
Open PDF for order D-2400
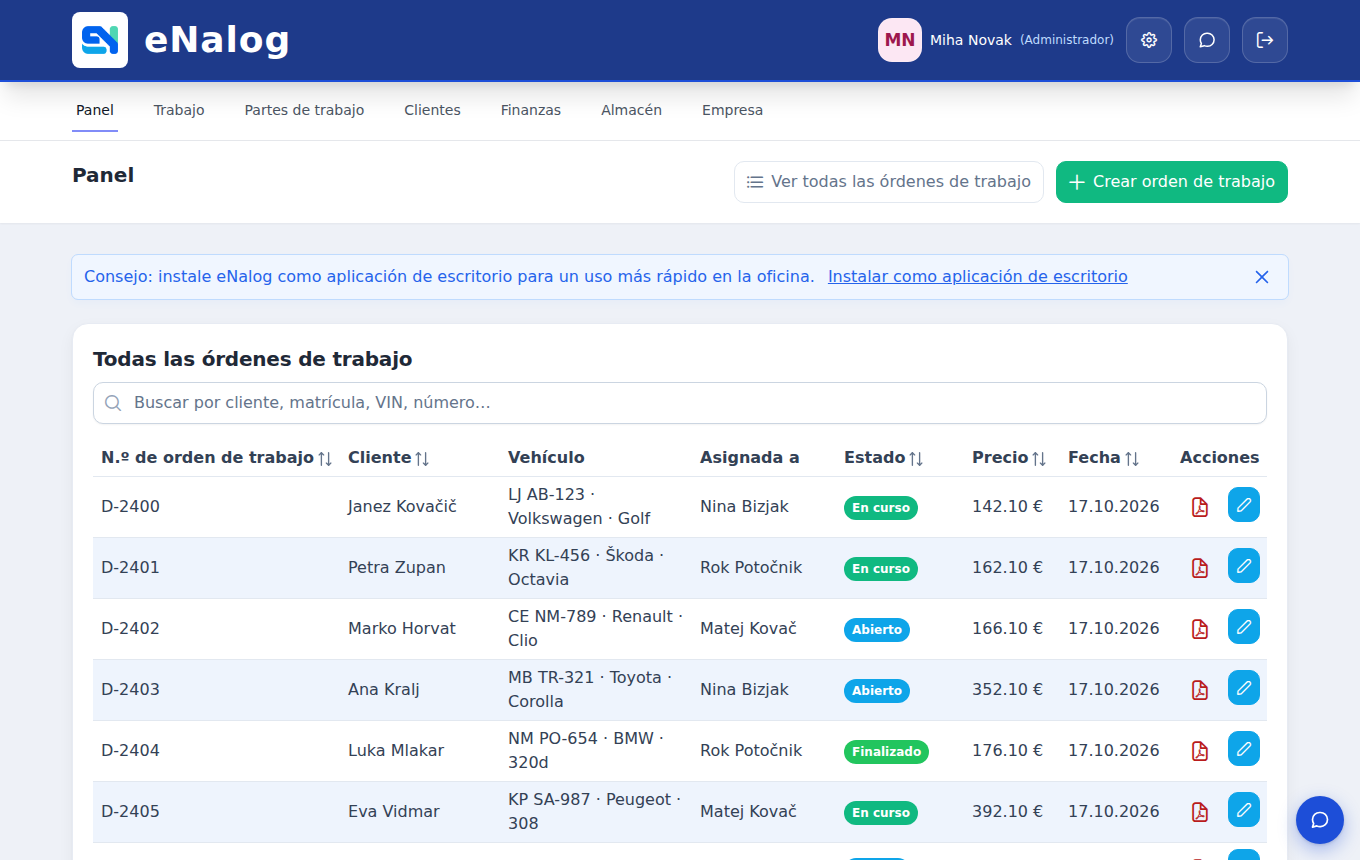pos(1200,507)
